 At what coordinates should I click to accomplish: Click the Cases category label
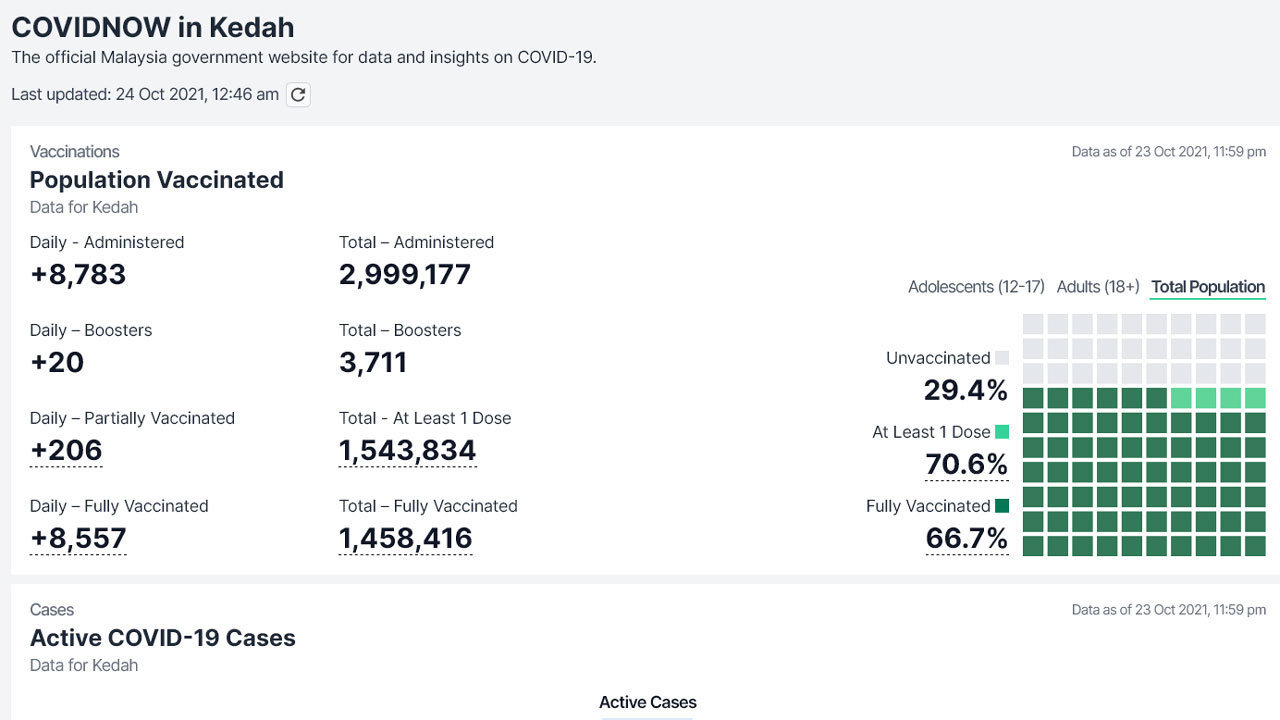[52, 610]
